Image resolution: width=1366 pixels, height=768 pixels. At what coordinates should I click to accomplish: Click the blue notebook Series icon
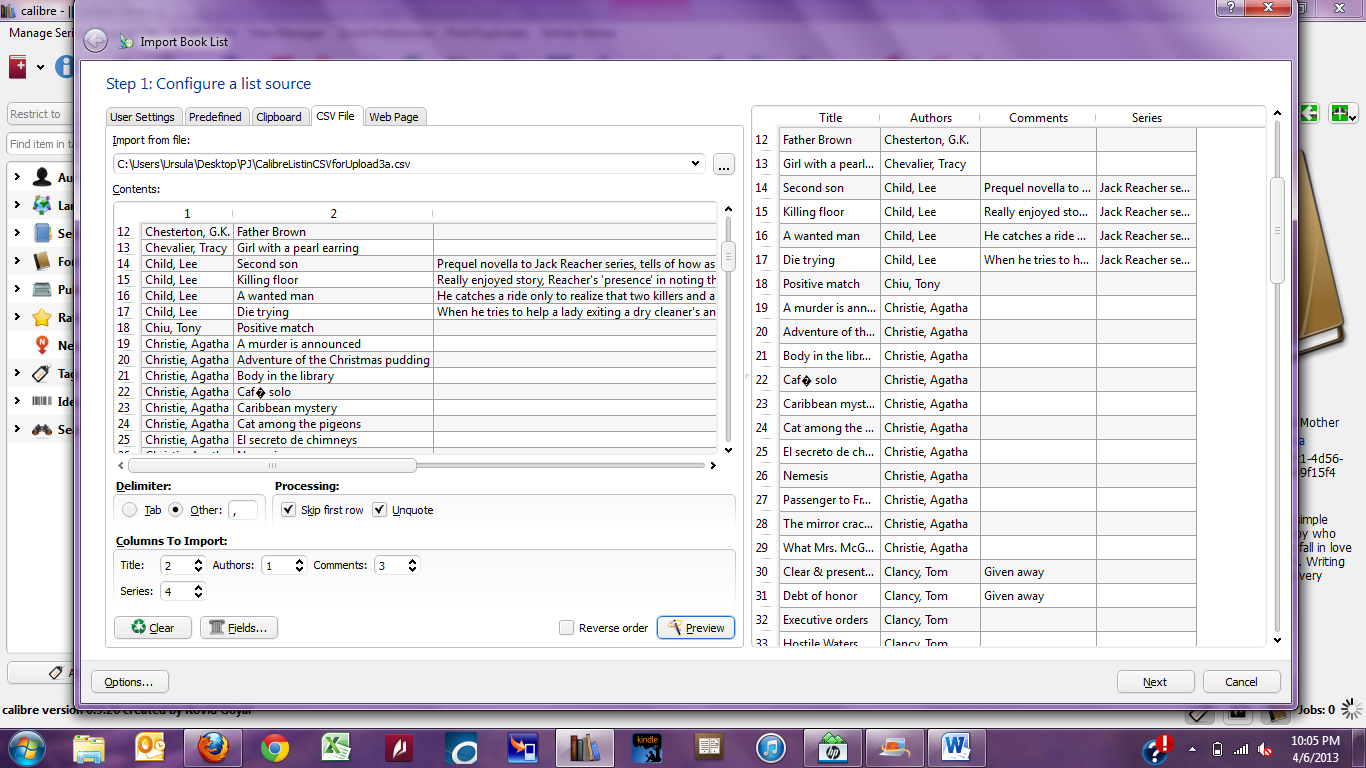[x=42, y=233]
